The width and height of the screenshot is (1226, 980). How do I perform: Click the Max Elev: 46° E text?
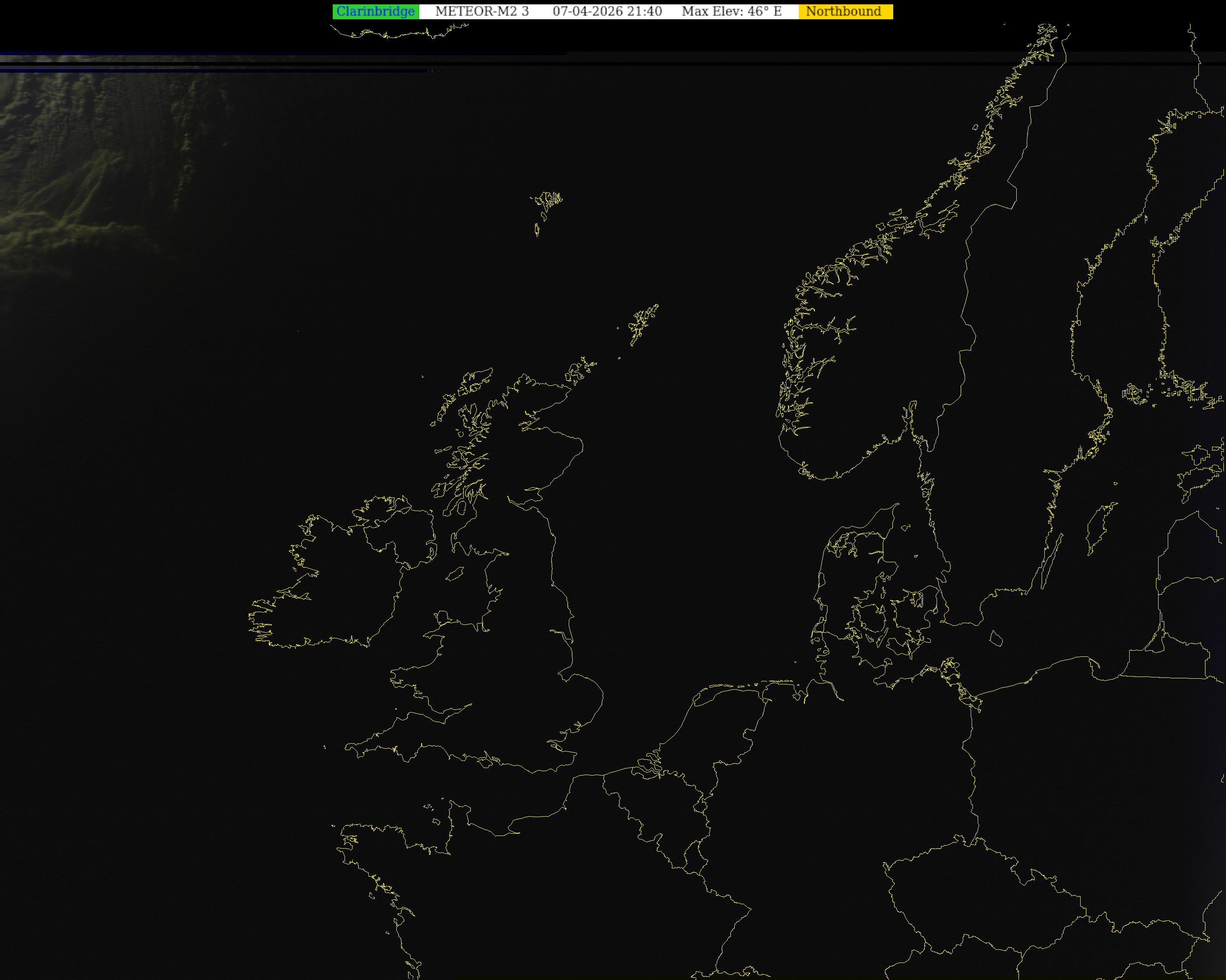tap(731, 11)
